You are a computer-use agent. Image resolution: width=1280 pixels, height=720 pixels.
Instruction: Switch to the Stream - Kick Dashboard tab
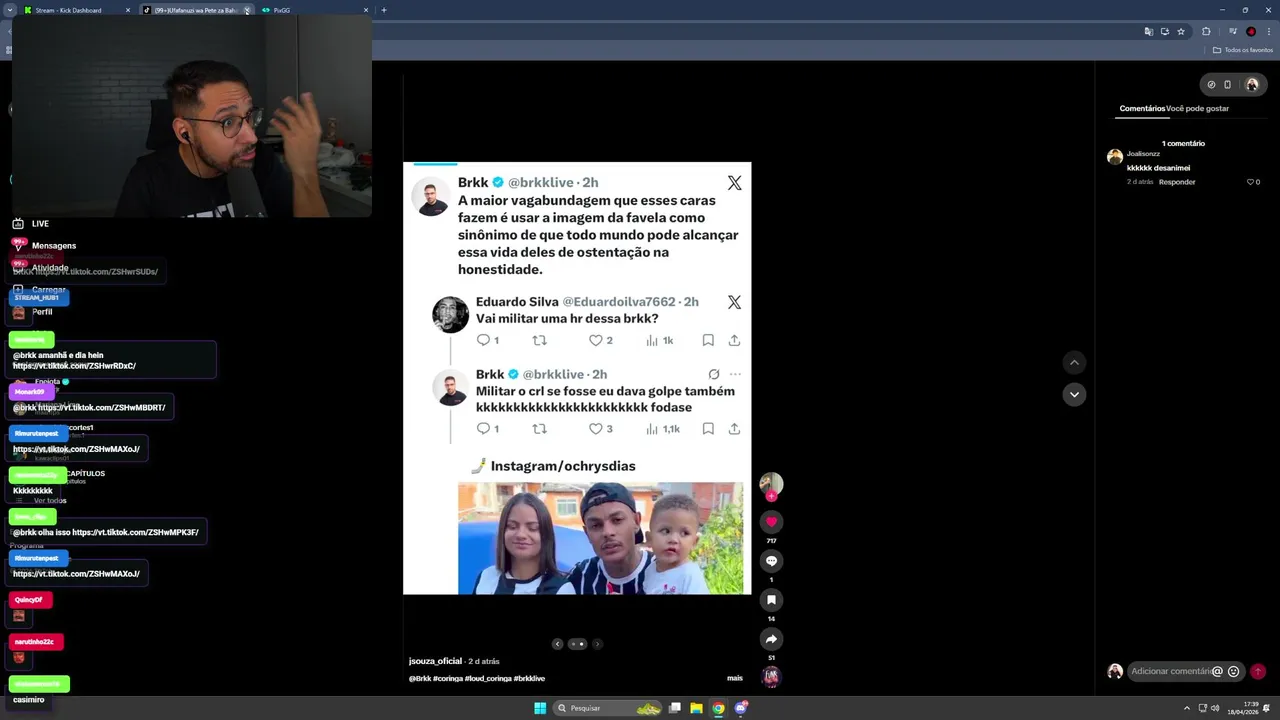(78, 10)
